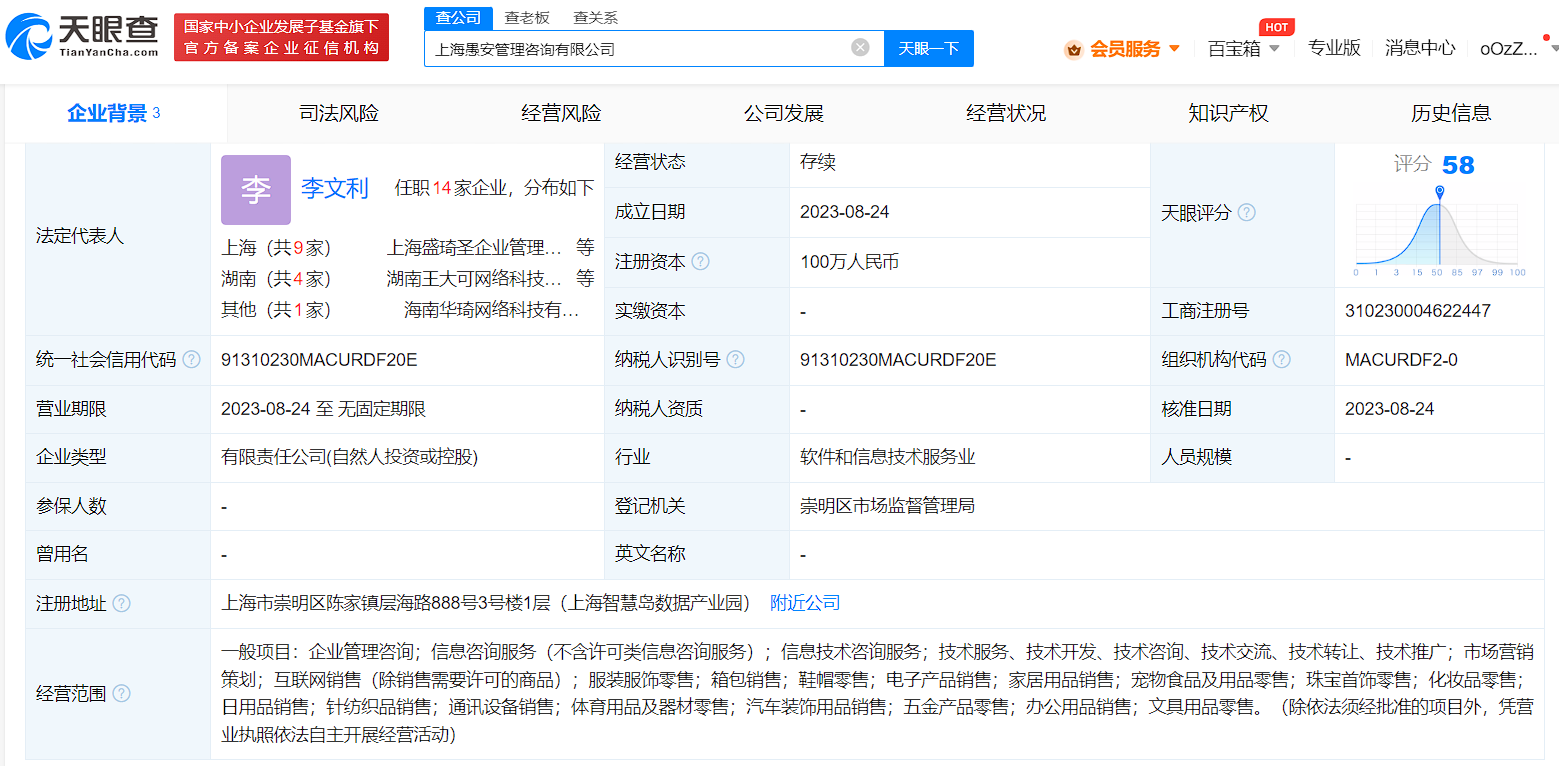1559x766 pixels.
Task: Click the 成立日期 value 2023-08-24
Action: click(845, 212)
